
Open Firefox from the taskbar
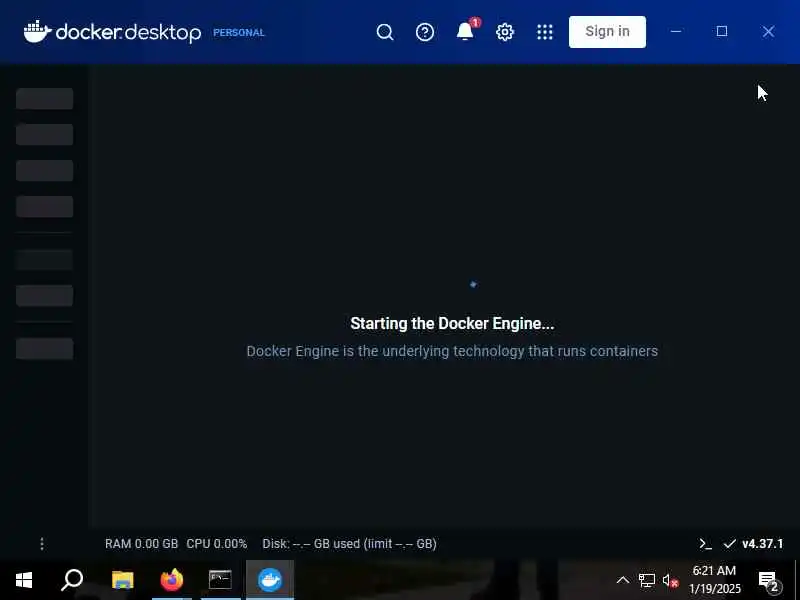(x=172, y=580)
